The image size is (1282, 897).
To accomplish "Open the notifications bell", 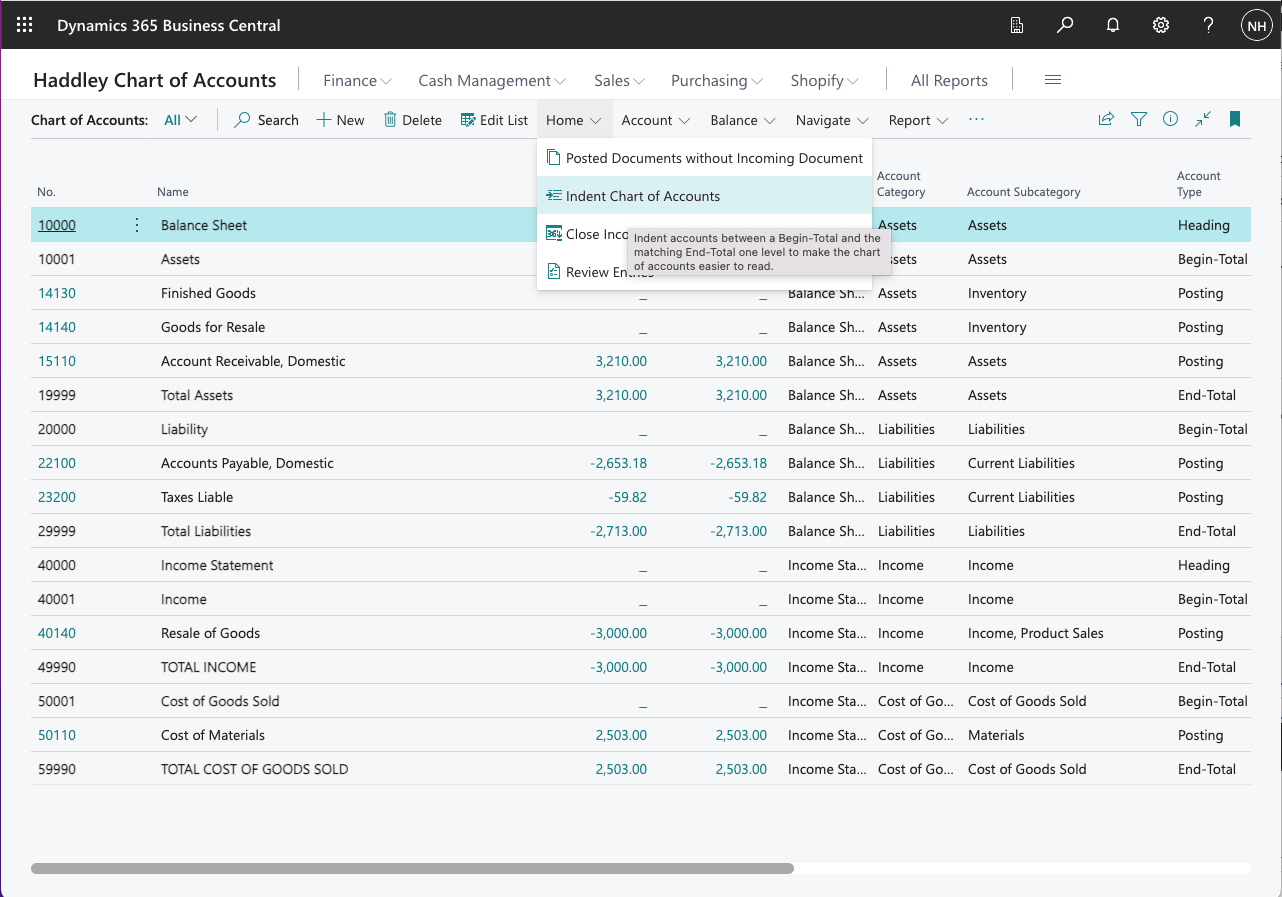I will [x=1113, y=25].
